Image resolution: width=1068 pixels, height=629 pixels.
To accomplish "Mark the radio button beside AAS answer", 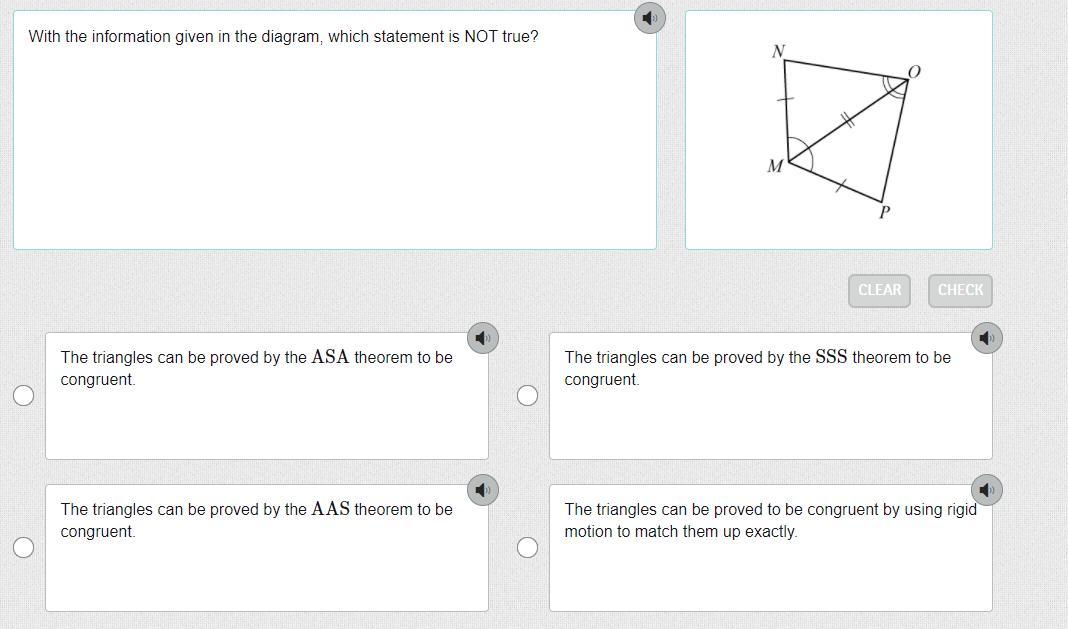I will point(24,547).
